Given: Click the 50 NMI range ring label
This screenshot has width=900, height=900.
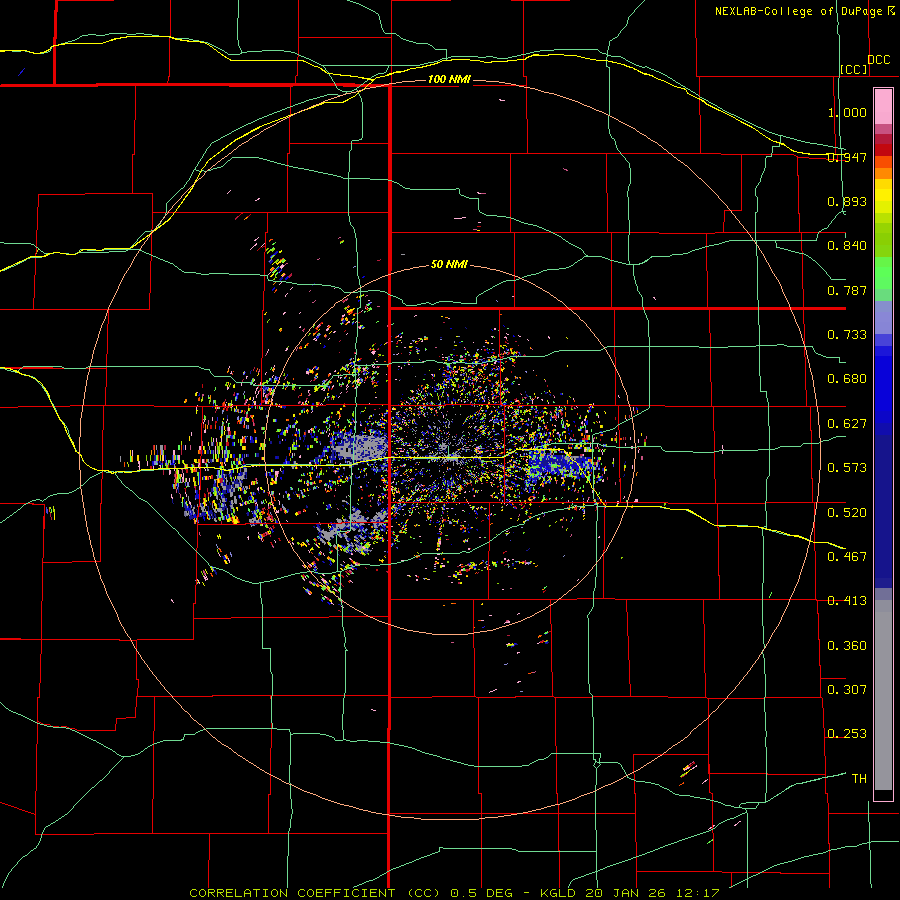Looking at the screenshot, I should coord(449,264).
